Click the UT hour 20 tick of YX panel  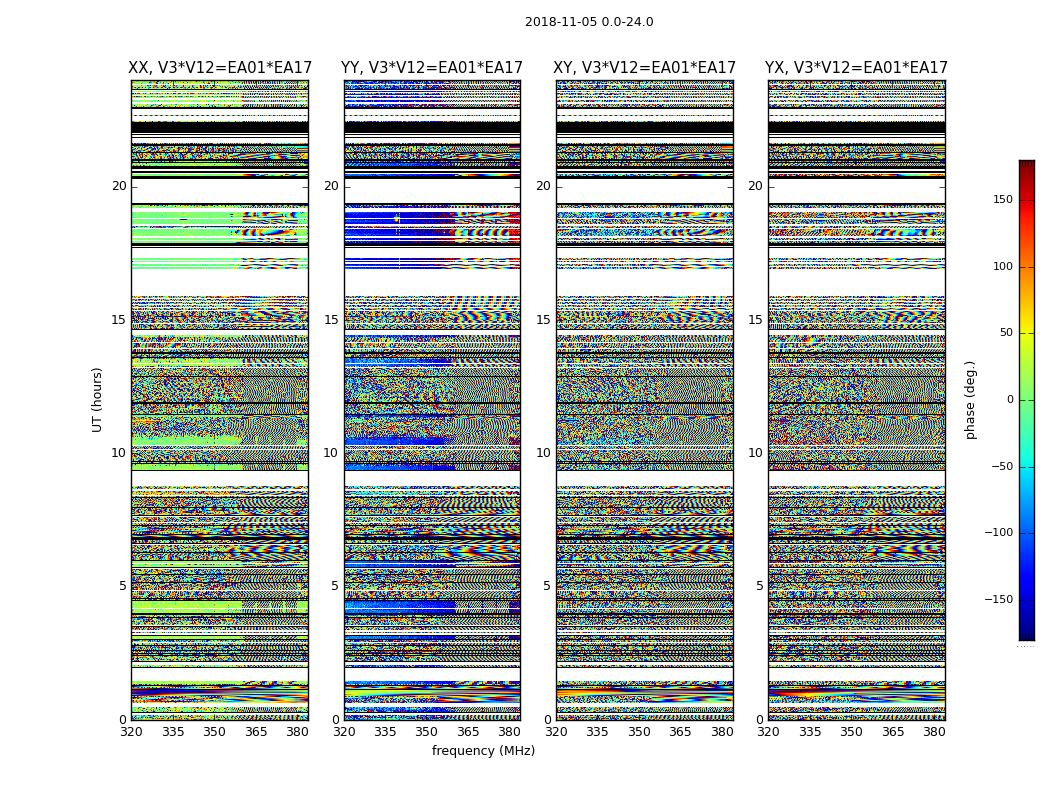click(756, 186)
